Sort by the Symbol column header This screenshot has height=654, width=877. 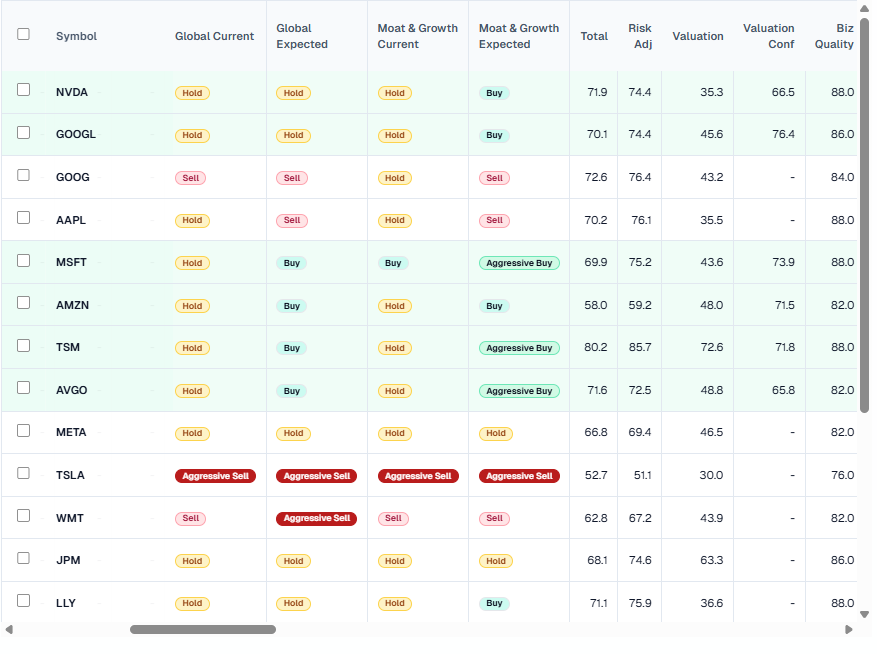(77, 36)
